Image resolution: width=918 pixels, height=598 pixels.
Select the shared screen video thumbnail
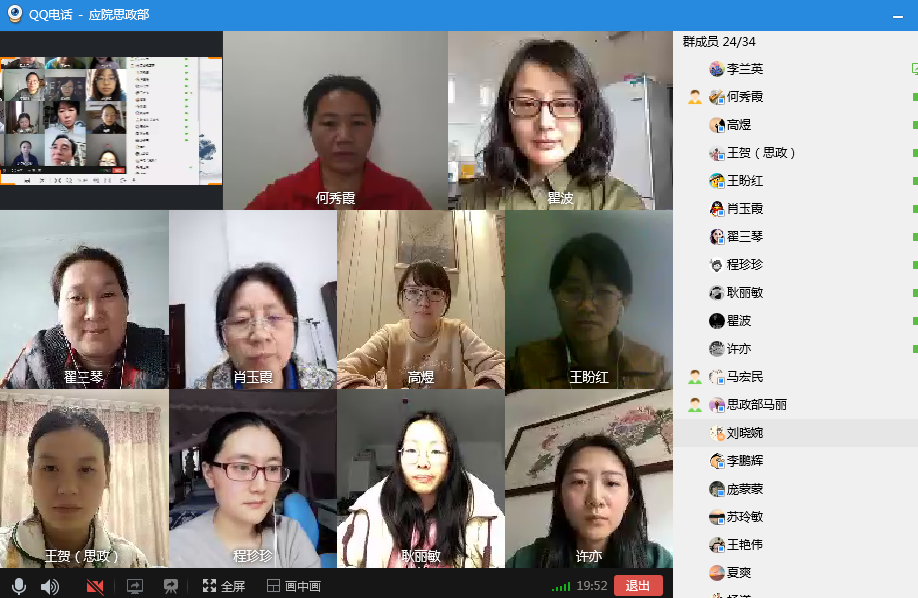[x=111, y=120]
